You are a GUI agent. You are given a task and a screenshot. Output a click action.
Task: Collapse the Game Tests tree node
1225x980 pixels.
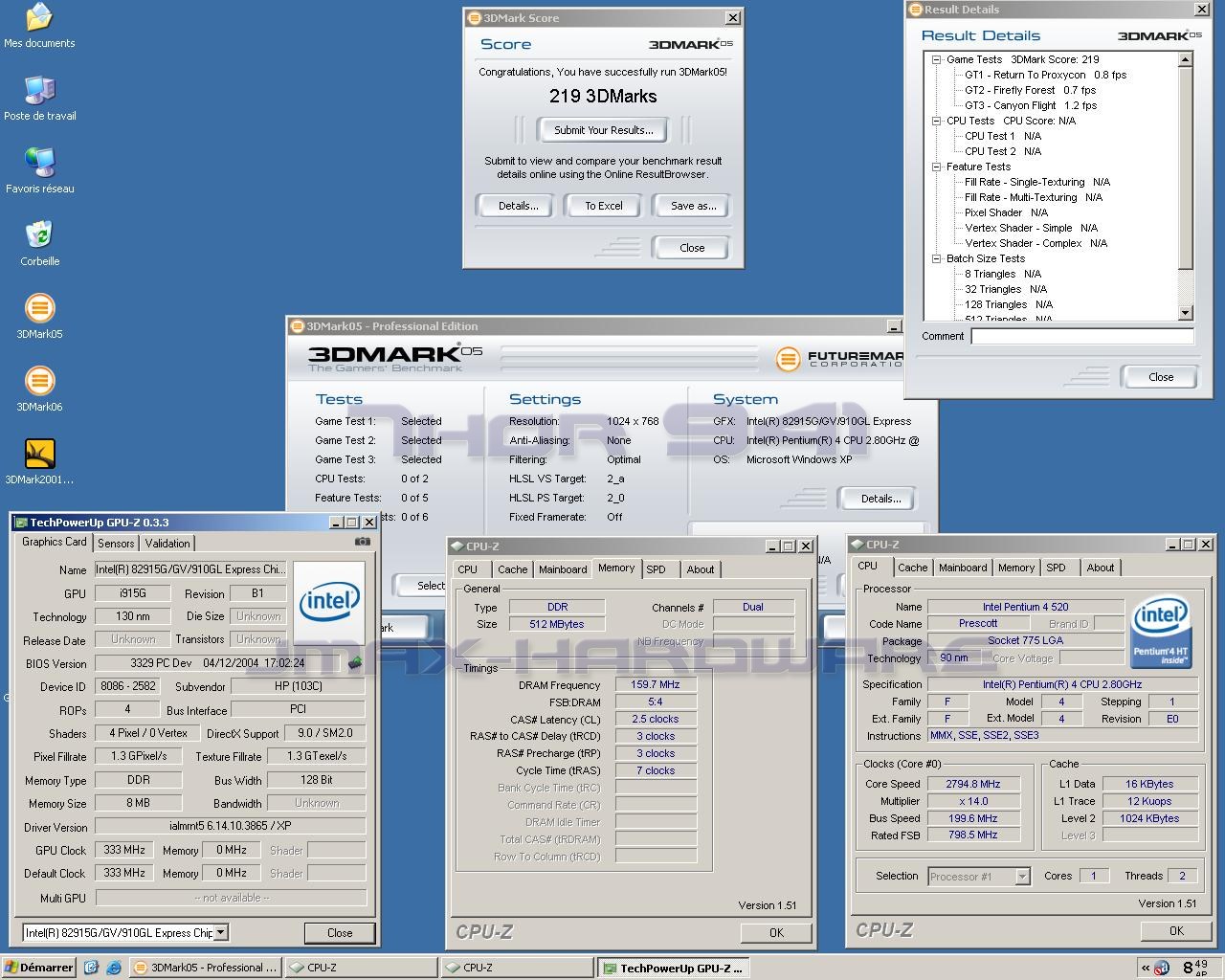pyautogui.click(x=937, y=59)
